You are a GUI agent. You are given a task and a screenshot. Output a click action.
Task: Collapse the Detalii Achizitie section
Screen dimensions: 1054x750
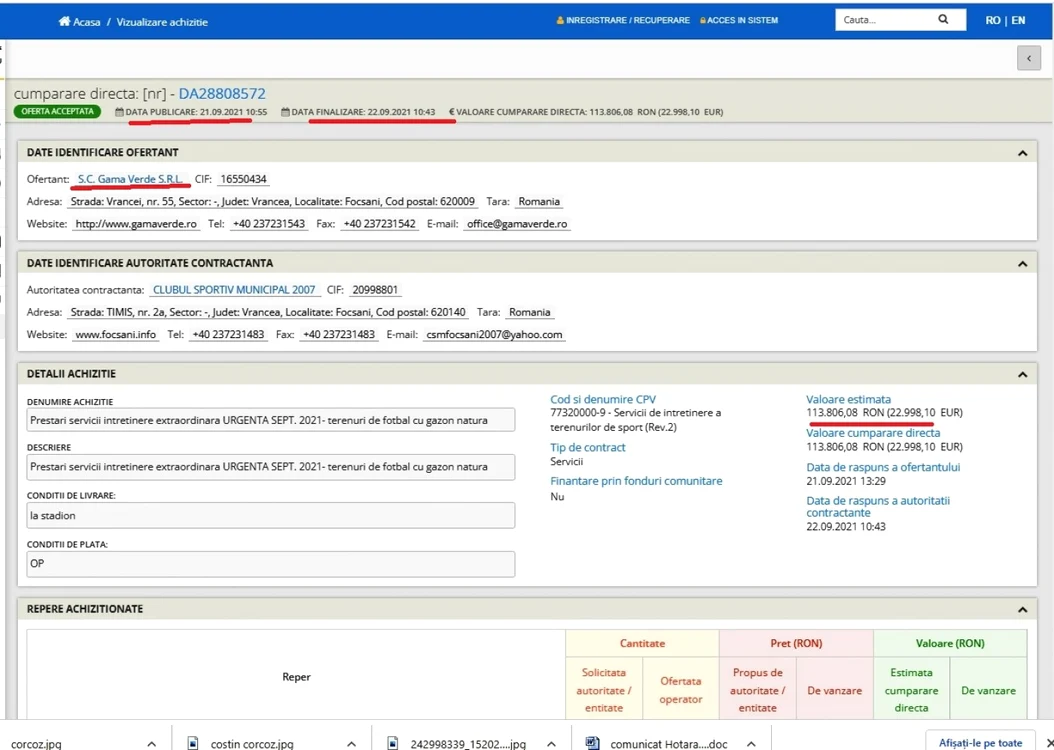[x=1022, y=375]
